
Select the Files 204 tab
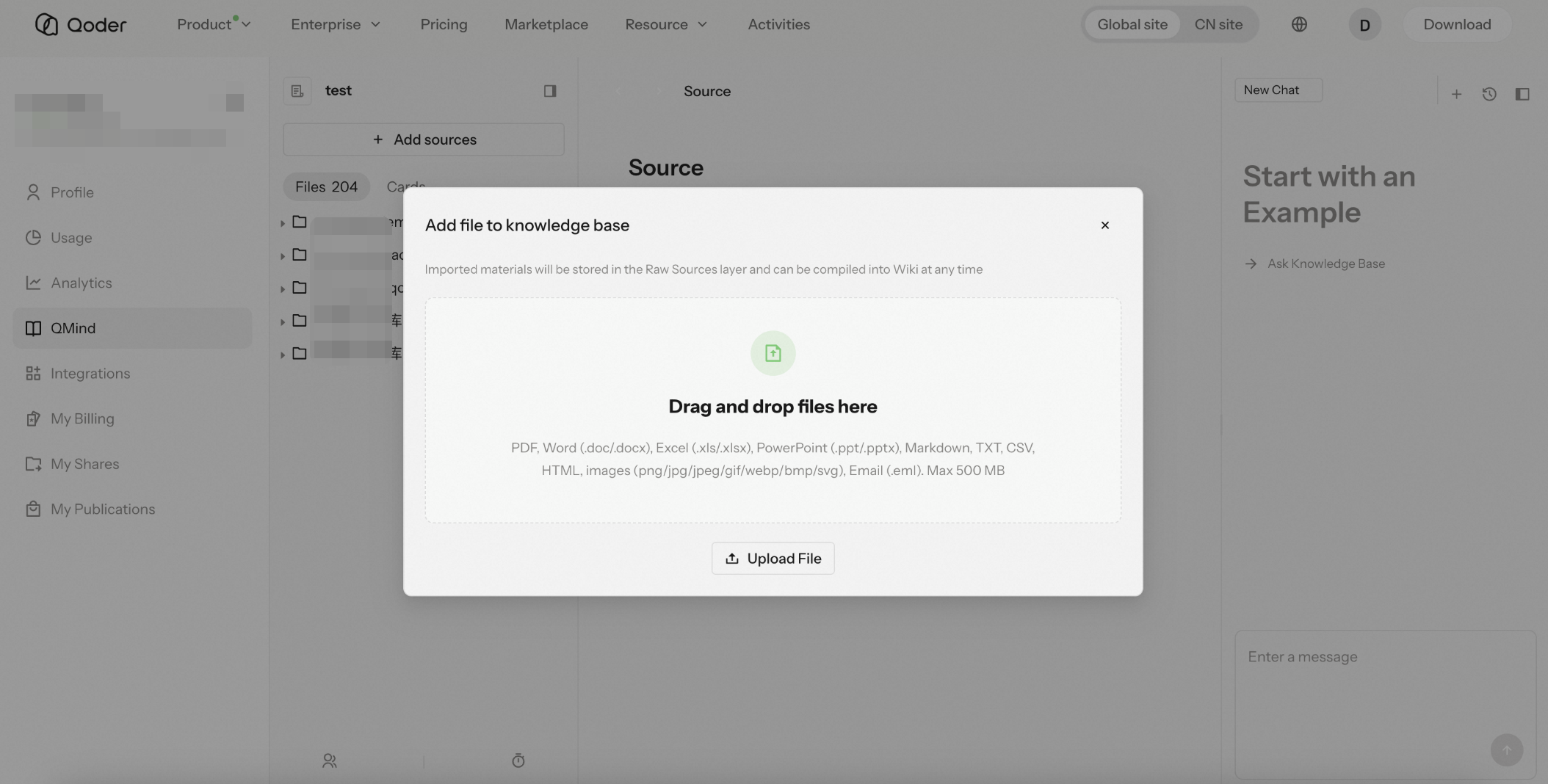326,186
